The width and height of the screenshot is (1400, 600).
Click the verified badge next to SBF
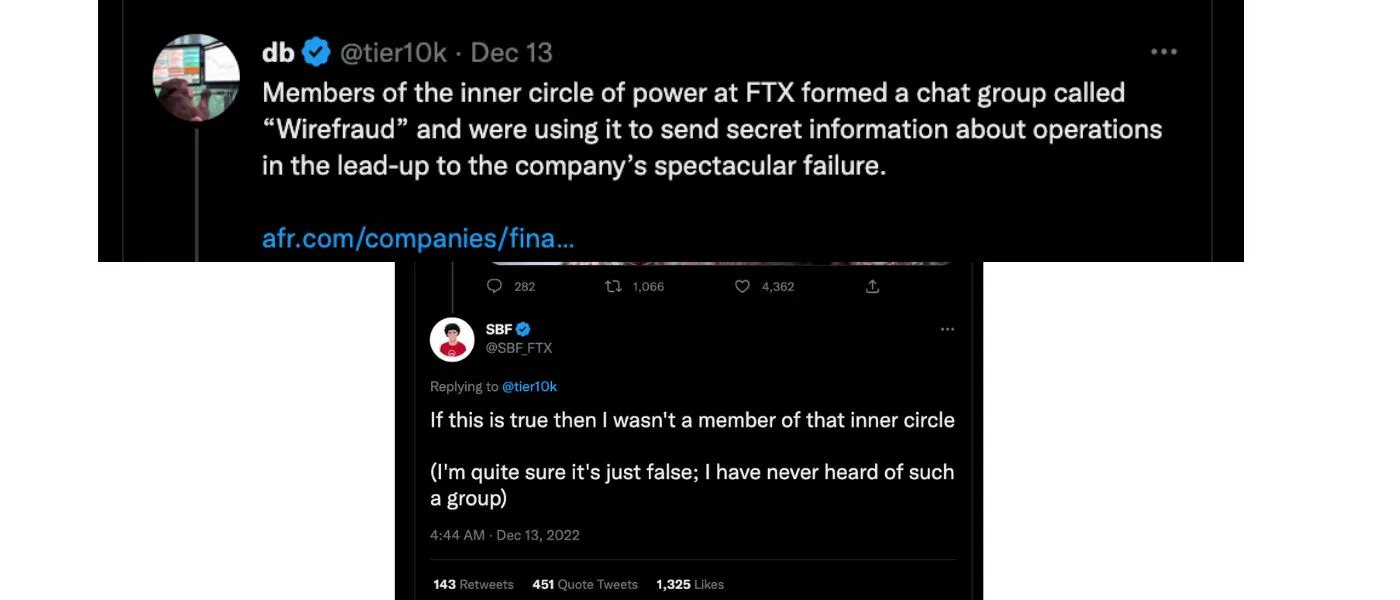pyautogui.click(x=523, y=329)
